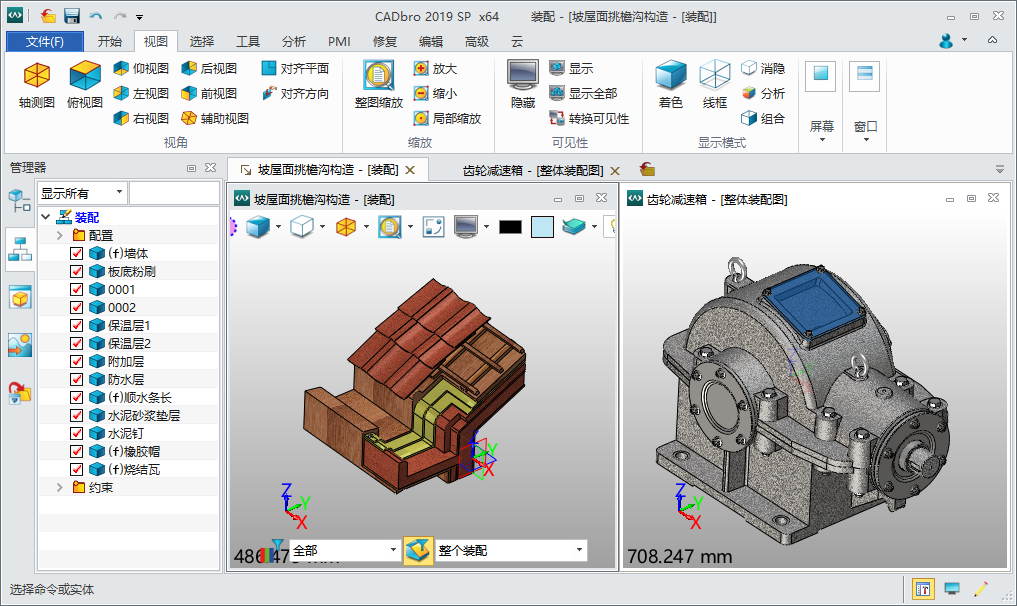Open 辅助视图 auxiliary view tool
The image size is (1017, 606).
click(215, 118)
